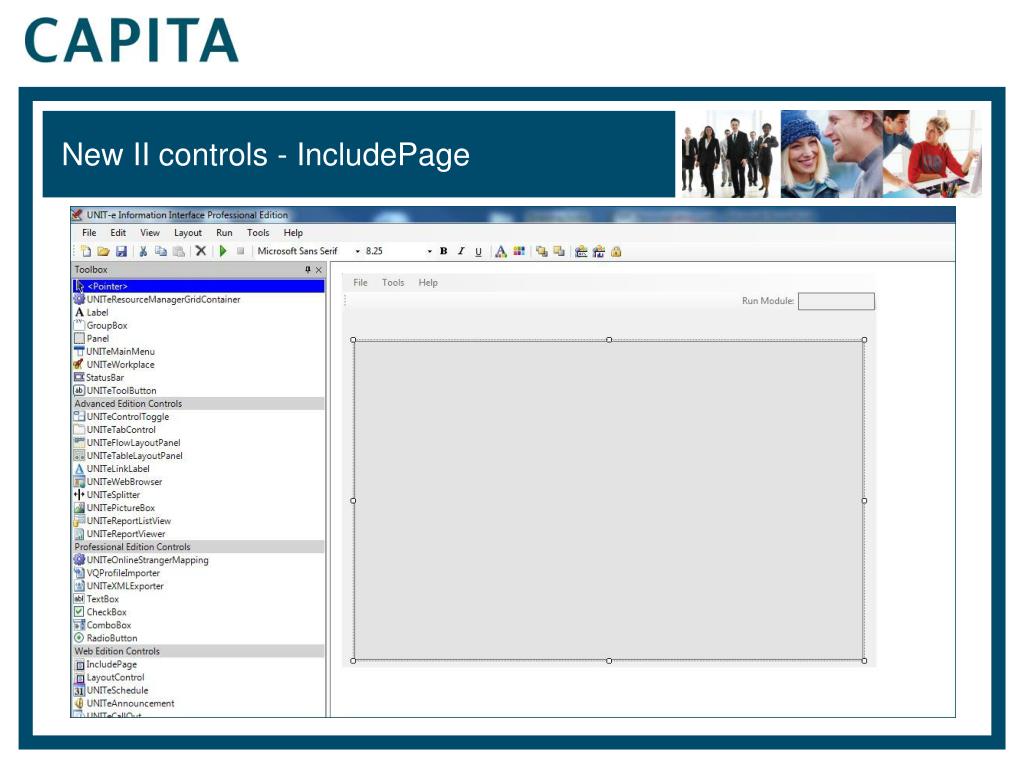Select UNITeResourceManagerGridContainer control
1024x768 pixels.
pyautogui.click(x=199, y=299)
